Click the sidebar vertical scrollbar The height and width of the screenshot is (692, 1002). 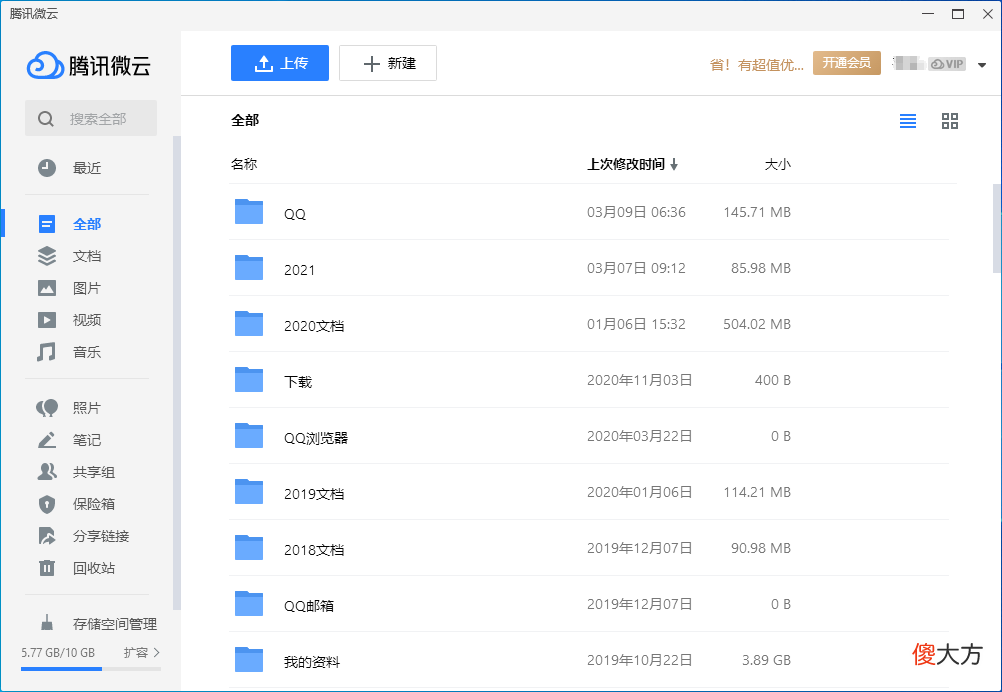[176, 373]
